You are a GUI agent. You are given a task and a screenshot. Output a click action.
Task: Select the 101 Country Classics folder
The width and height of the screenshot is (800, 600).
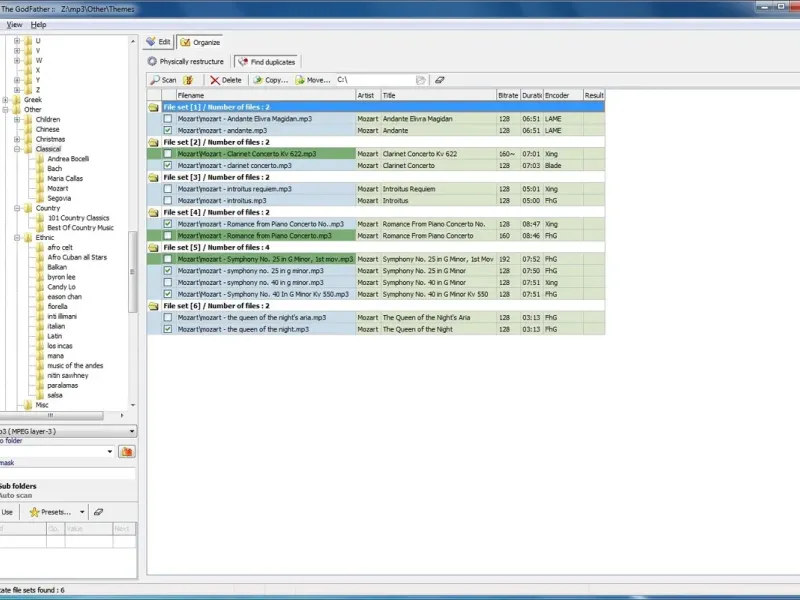coord(78,218)
